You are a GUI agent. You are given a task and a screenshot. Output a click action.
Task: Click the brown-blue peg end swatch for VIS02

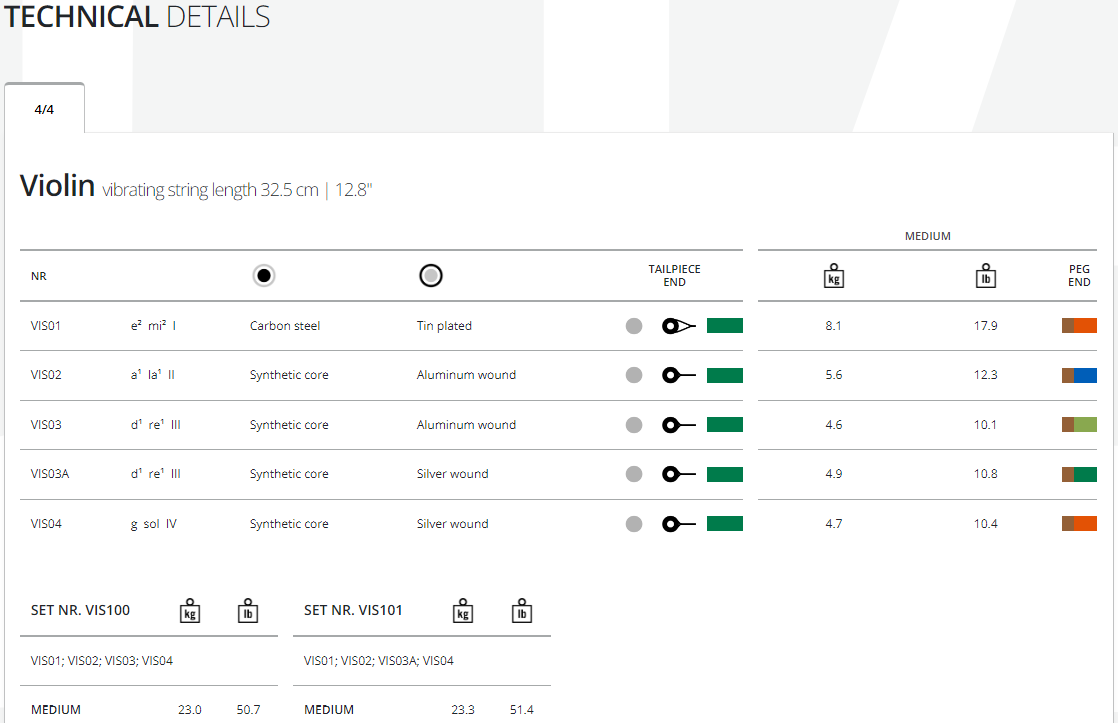click(x=1079, y=375)
